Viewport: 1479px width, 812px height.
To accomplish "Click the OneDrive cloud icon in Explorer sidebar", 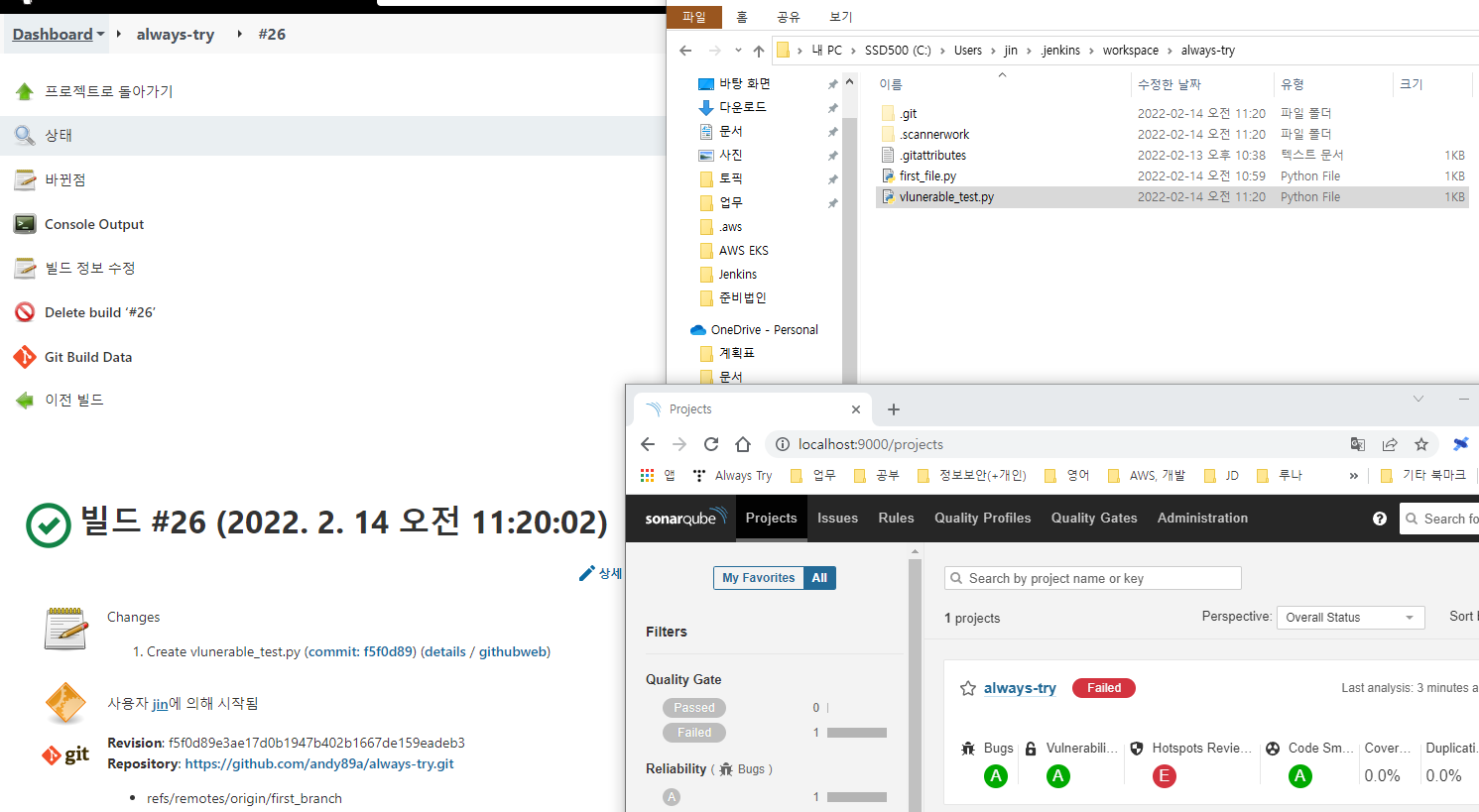I will 698,330.
